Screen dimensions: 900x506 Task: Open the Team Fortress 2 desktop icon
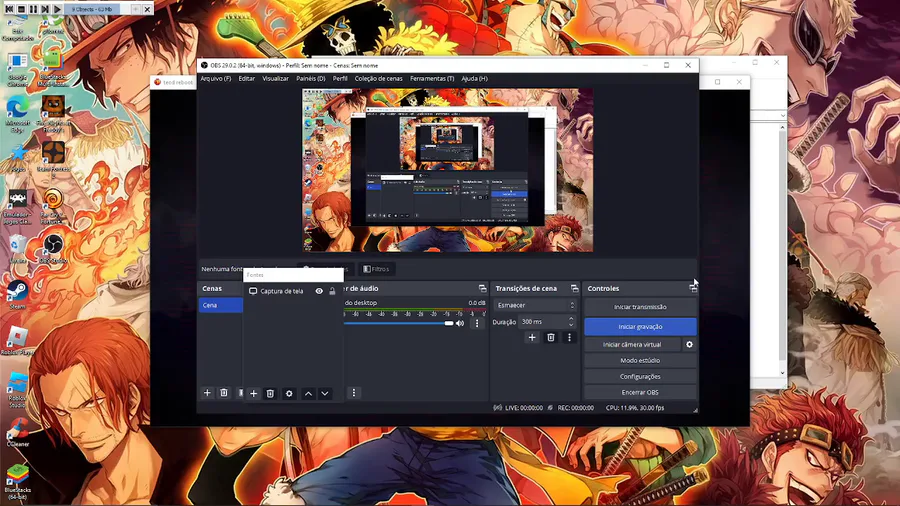point(53,158)
